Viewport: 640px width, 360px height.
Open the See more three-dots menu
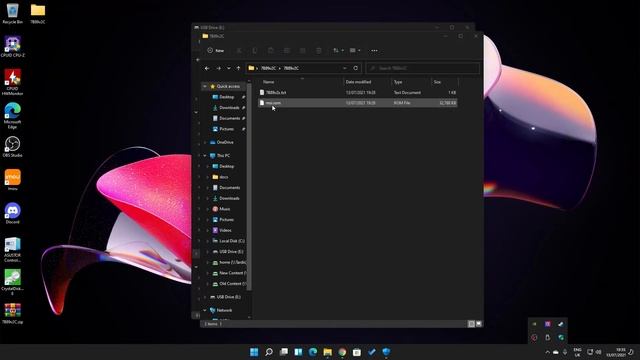click(374, 51)
